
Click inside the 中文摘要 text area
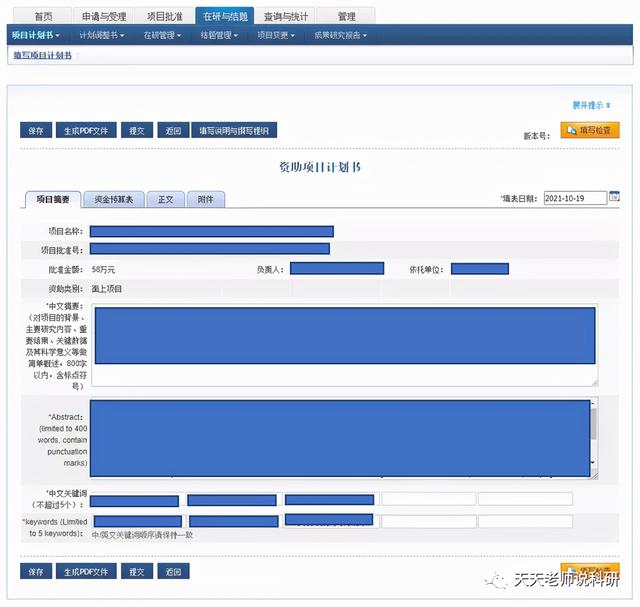point(344,345)
